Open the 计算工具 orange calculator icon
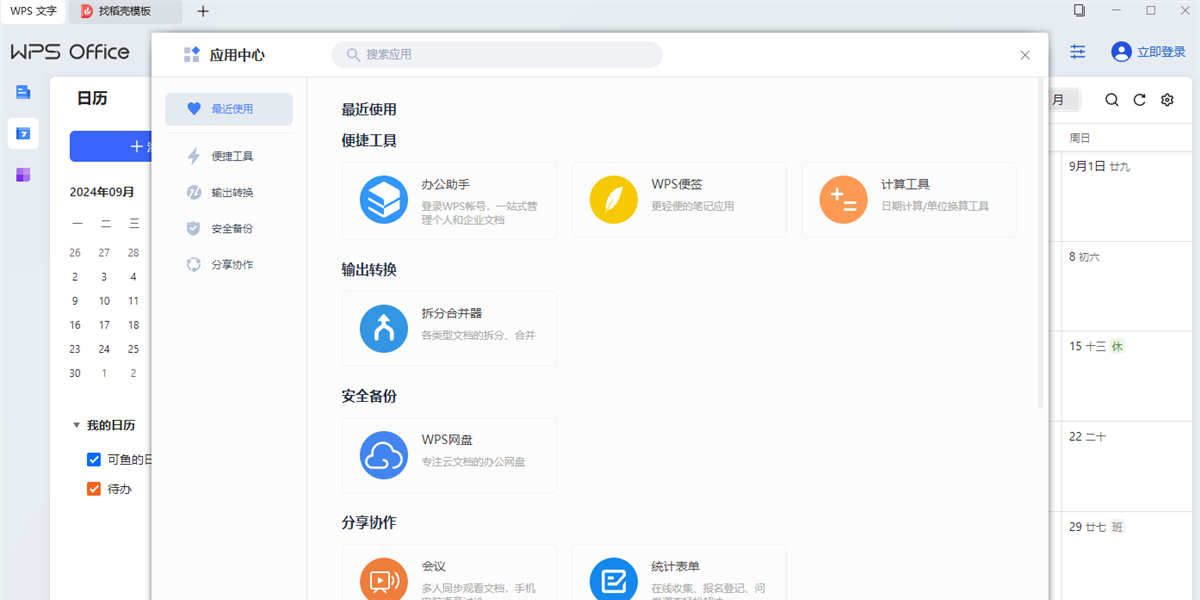Viewport: 1200px width, 600px height. point(844,200)
